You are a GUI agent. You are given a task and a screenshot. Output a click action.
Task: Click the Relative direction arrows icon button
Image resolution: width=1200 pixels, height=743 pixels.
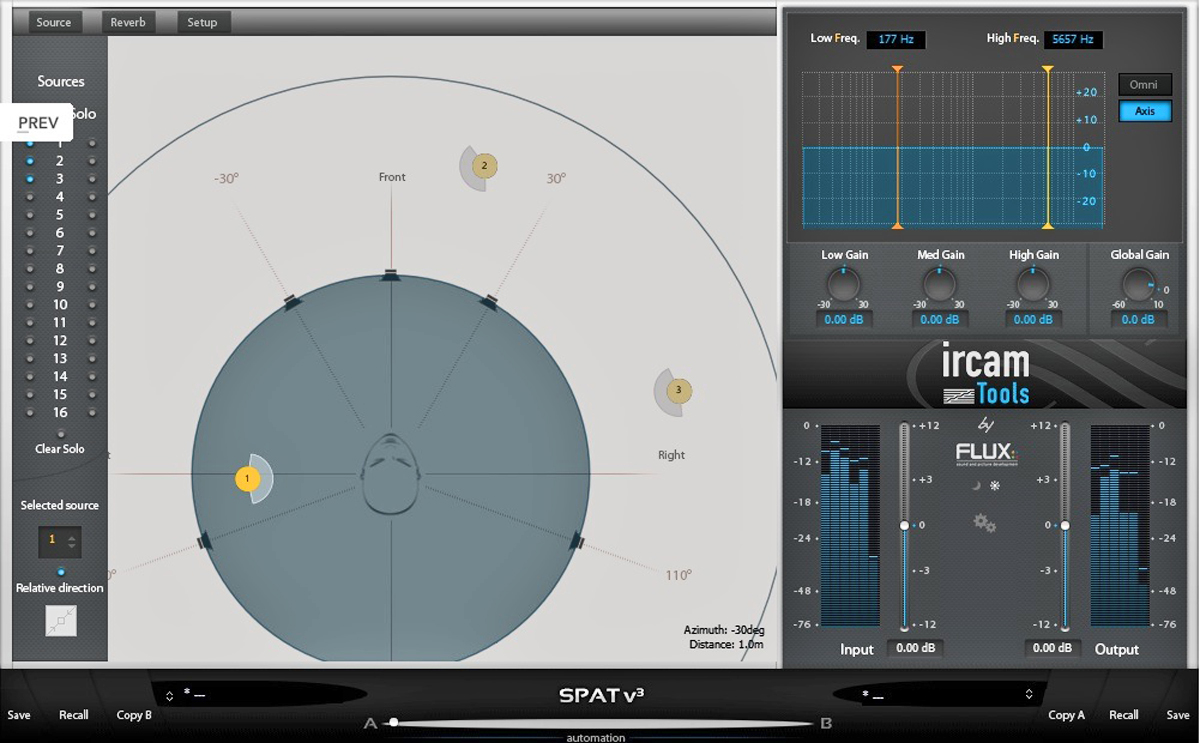60,621
